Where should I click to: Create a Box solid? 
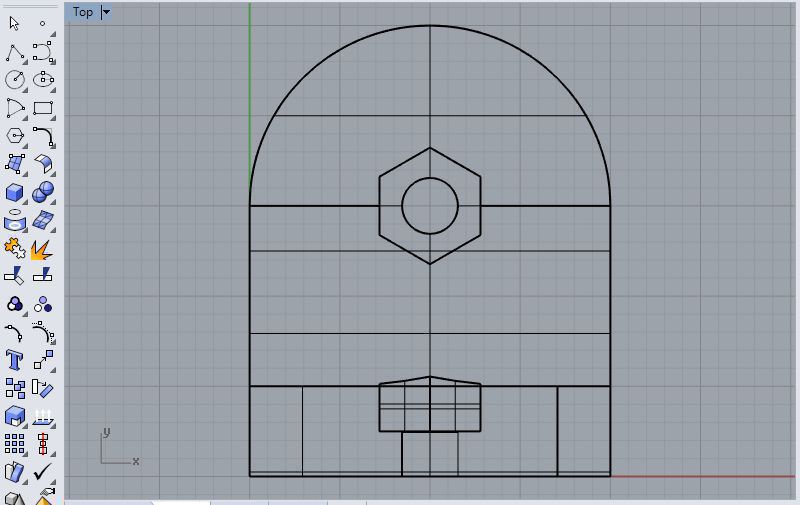pos(15,192)
